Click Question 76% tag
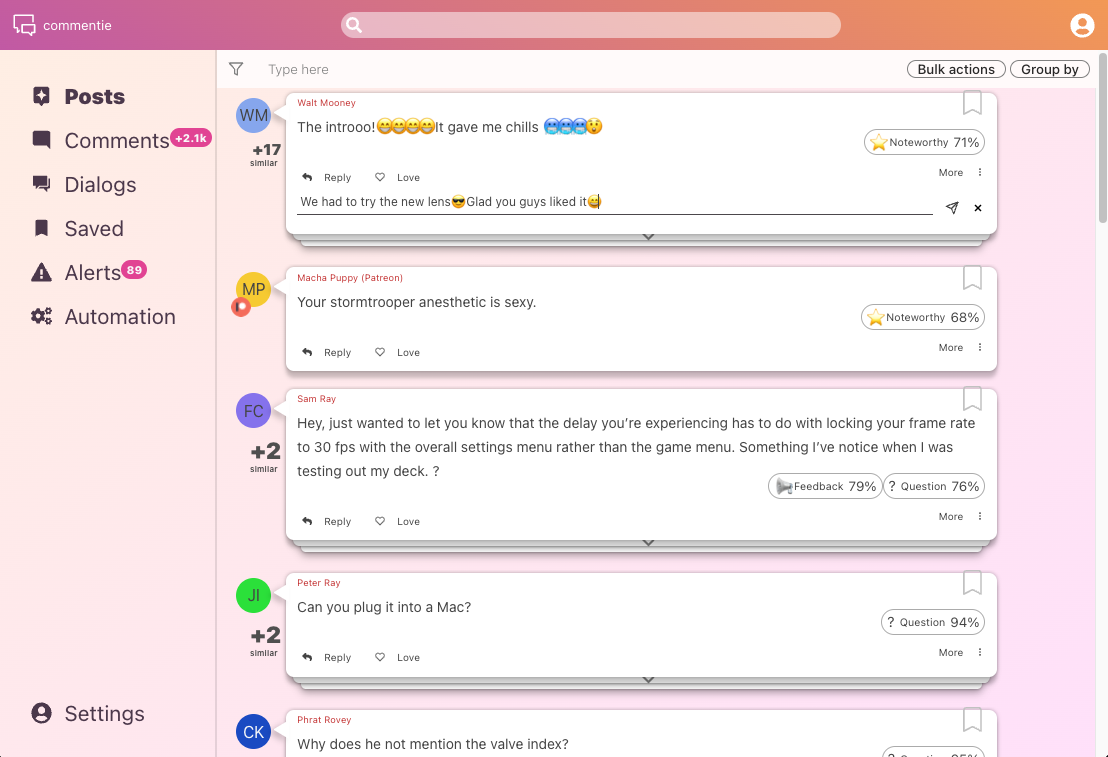Viewport: 1108px width, 757px height. pyautogui.click(x=933, y=486)
